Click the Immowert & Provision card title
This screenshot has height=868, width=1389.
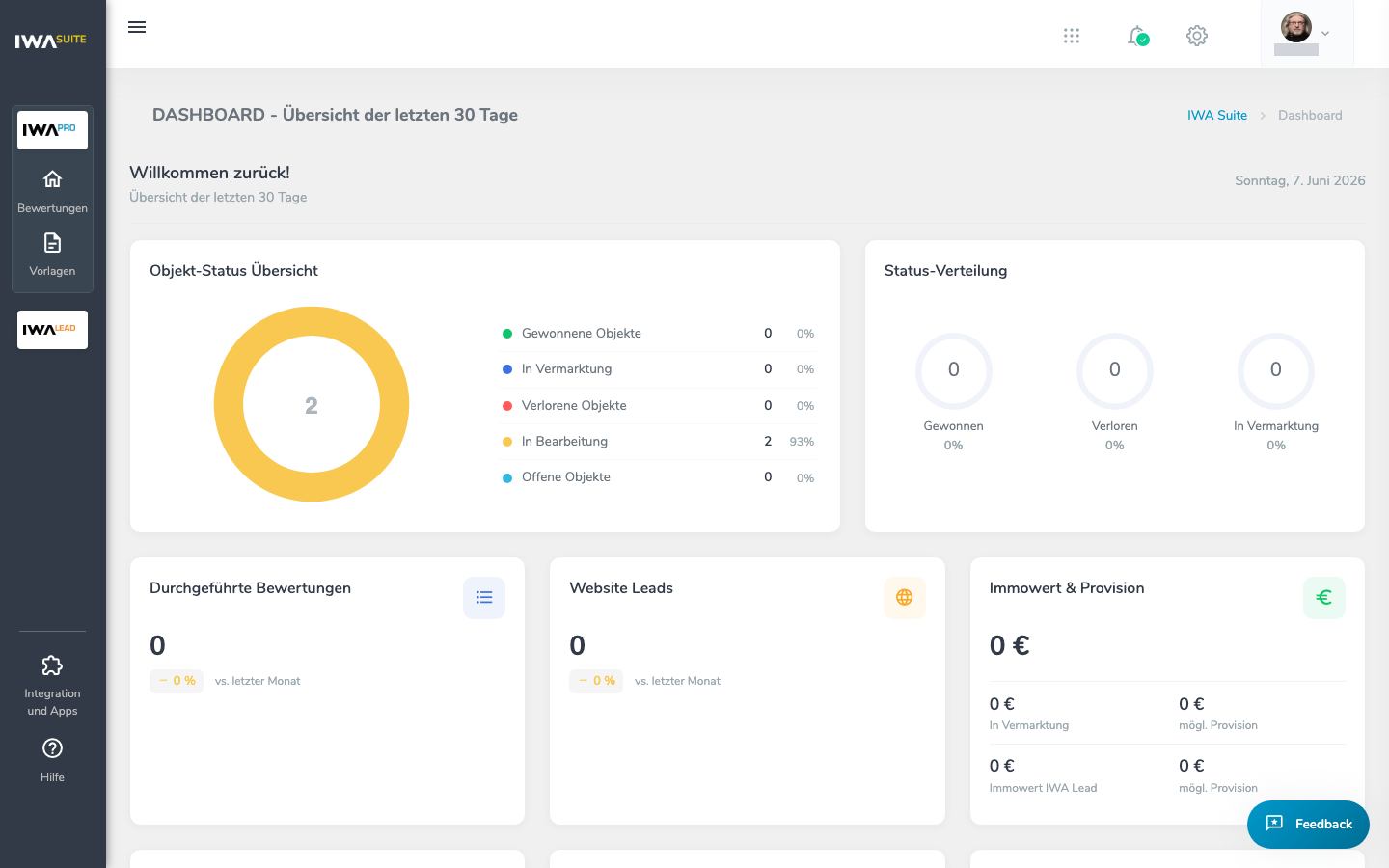click(x=1067, y=588)
